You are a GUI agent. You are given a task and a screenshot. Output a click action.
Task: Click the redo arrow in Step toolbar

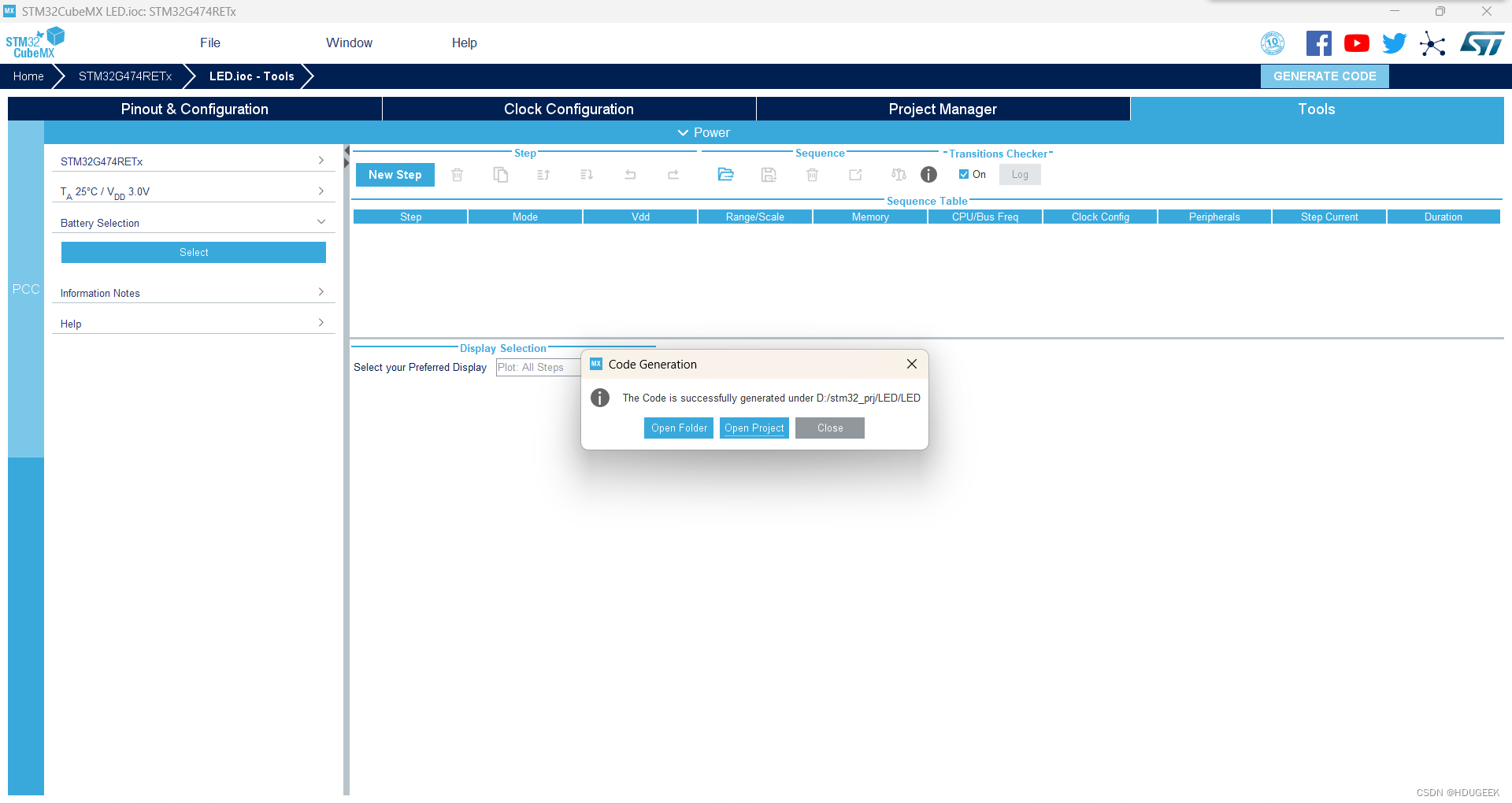673,175
